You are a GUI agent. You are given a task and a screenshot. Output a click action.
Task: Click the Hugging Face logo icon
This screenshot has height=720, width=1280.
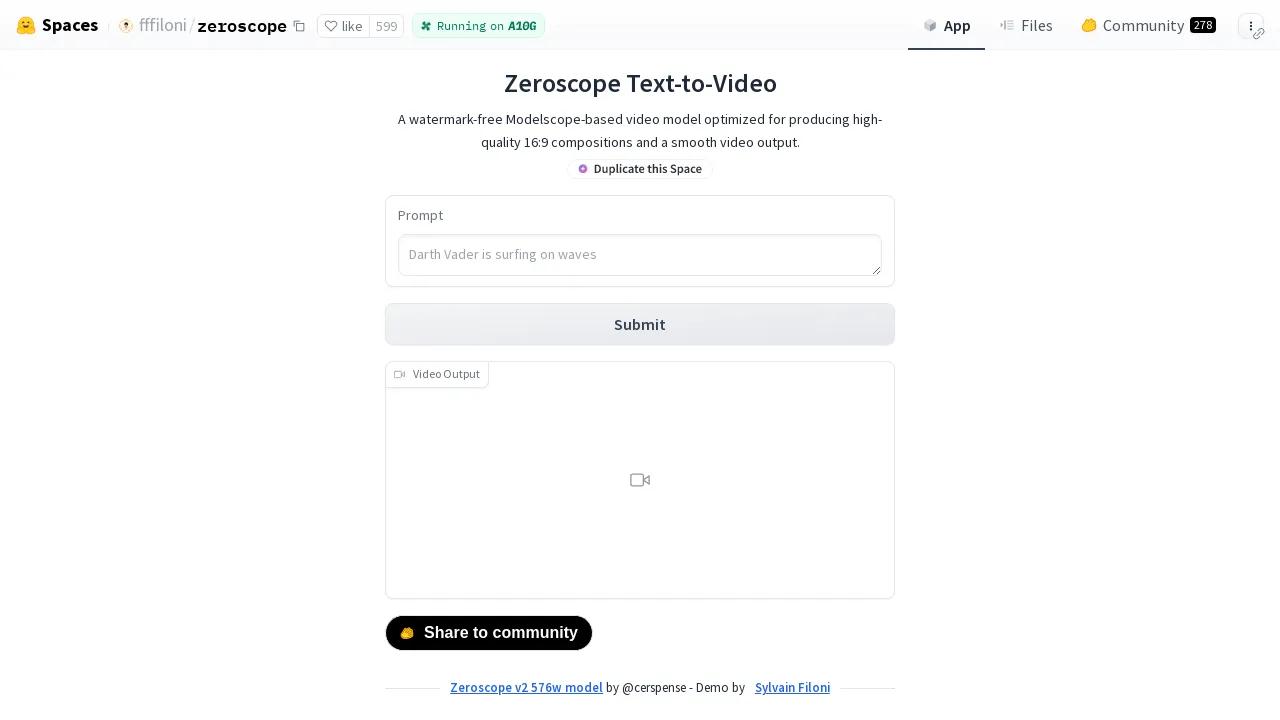point(26,26)
